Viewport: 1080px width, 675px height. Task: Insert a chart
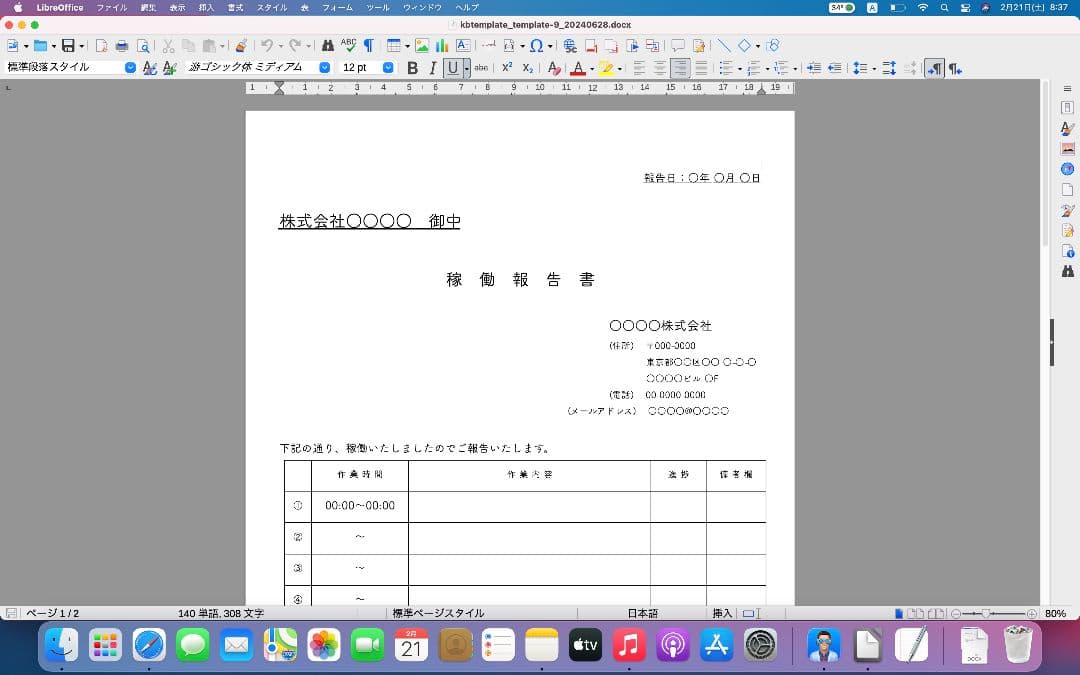pos(440,45)
